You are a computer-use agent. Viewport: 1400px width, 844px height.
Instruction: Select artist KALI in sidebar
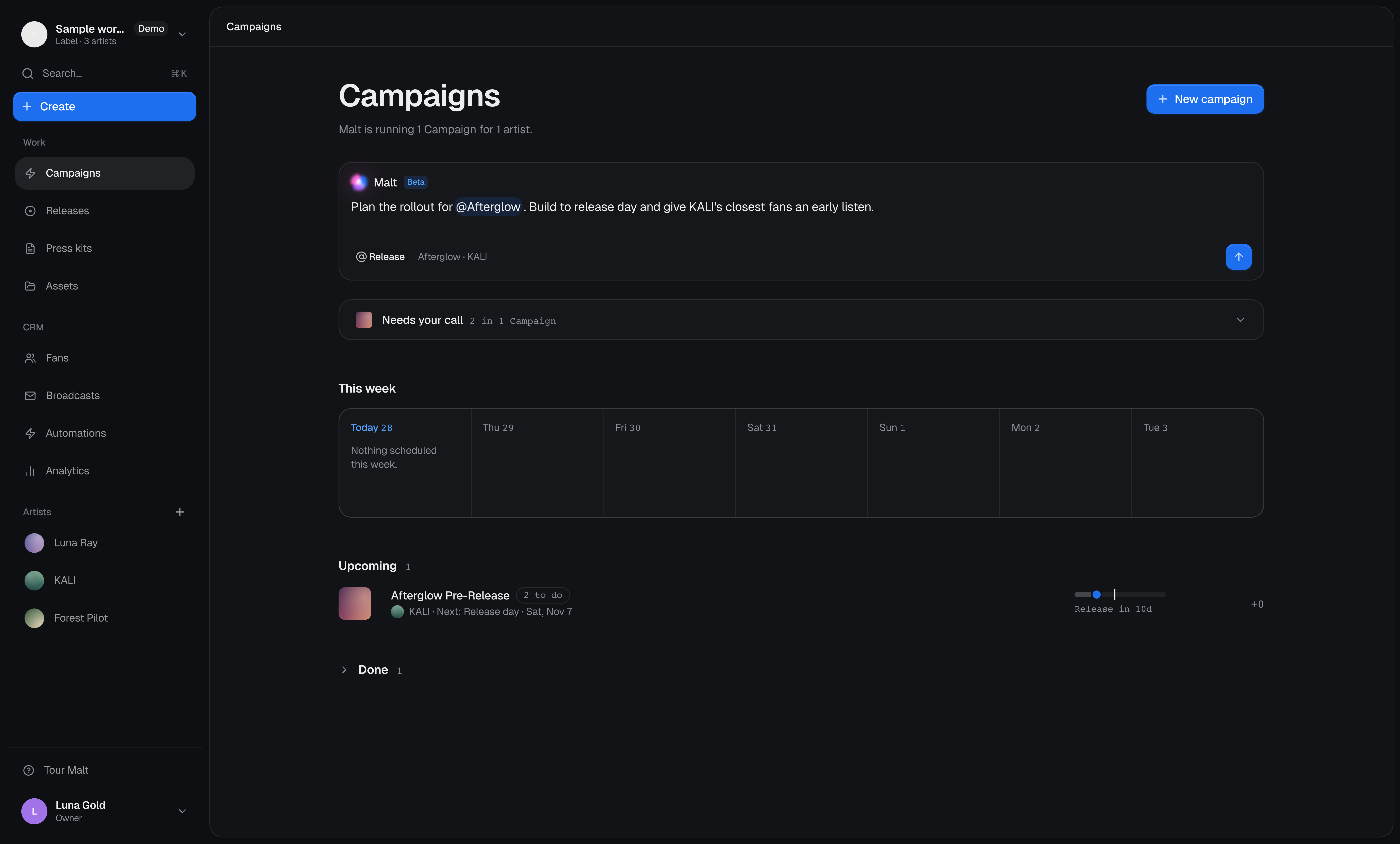104,580
